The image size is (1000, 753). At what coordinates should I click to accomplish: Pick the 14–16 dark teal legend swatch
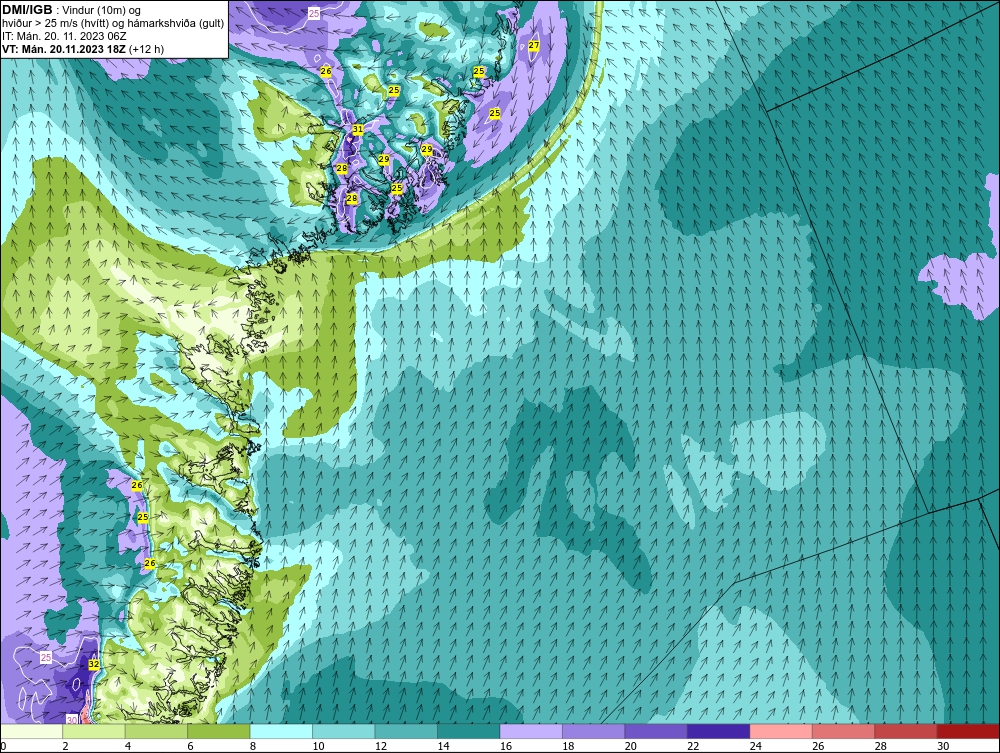pos(469,731)
